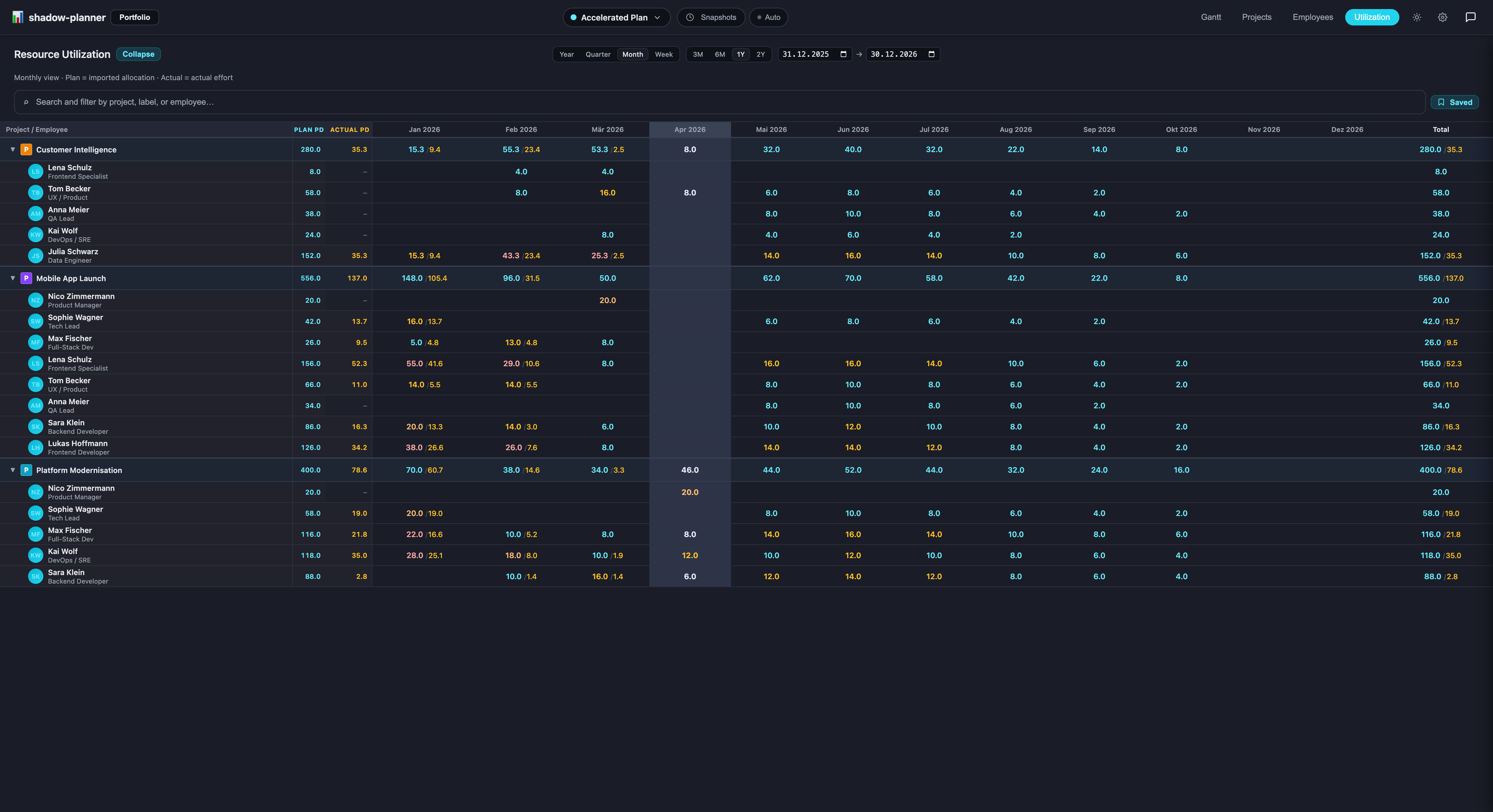Screen dimensions: 1493x812
Task: Click Nico Zimmermann Apr cell 20.0
Action: (x=690, y=492)
